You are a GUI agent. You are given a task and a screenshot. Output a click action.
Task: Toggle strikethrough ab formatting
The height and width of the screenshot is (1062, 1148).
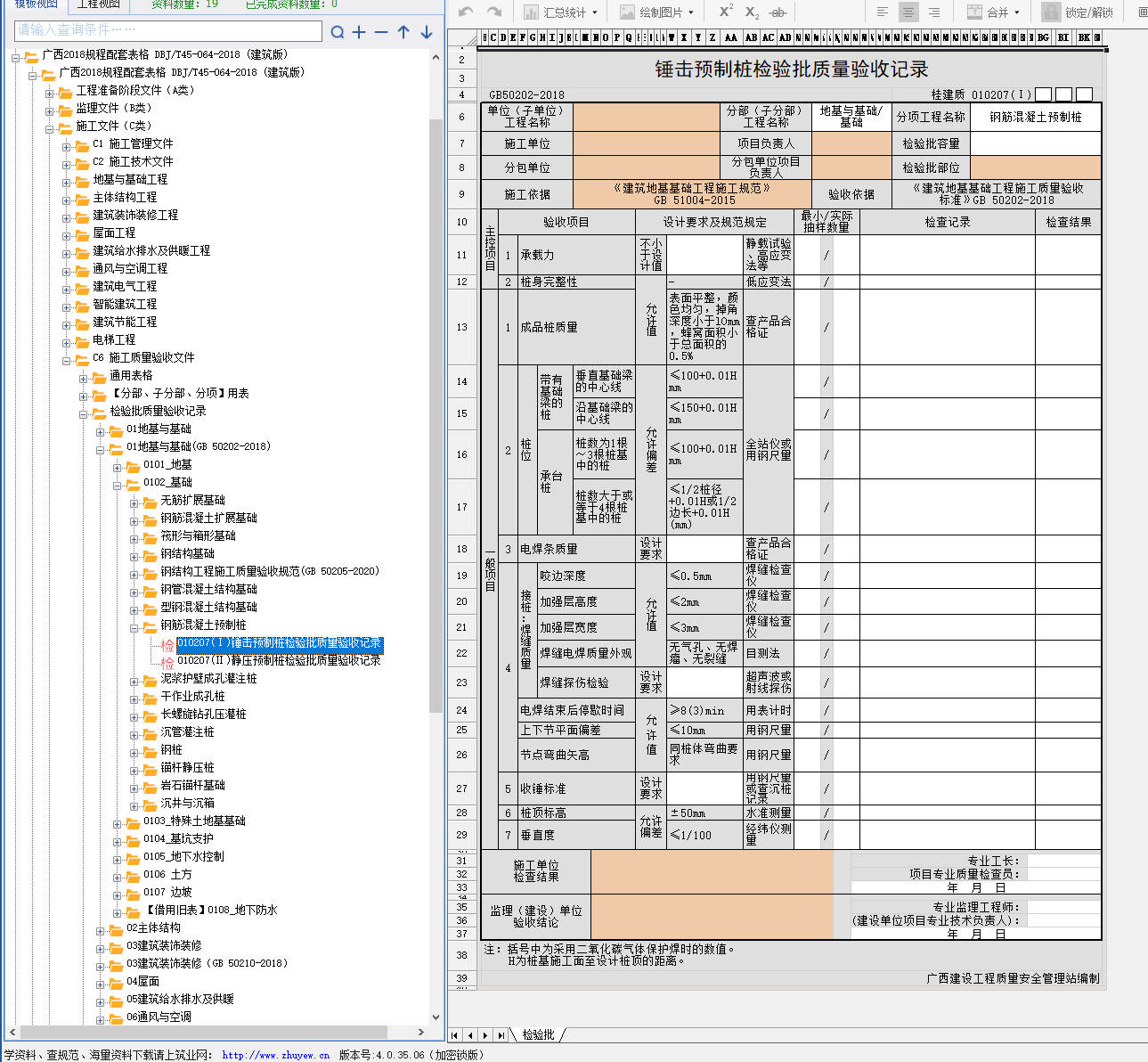click(778, 12)
